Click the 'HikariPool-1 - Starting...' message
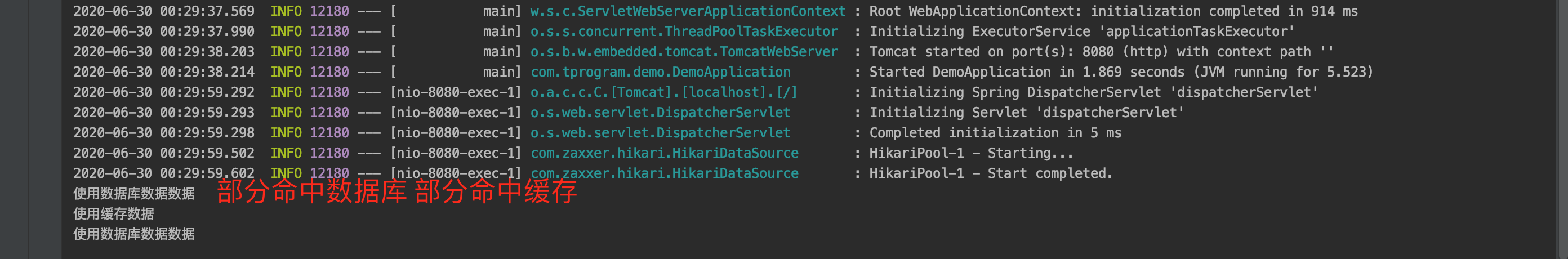This screenshot has width=1568, height=259. 970,153
